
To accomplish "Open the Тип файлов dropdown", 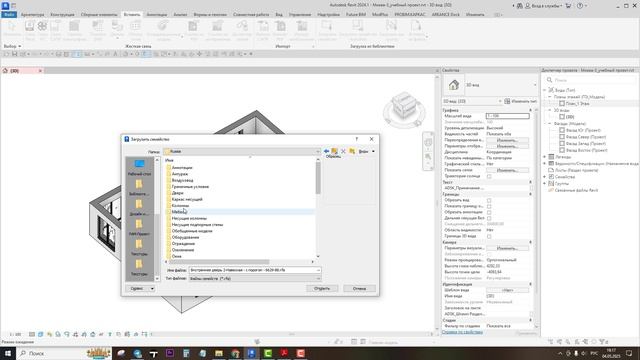I will click(x=255, y=278).
